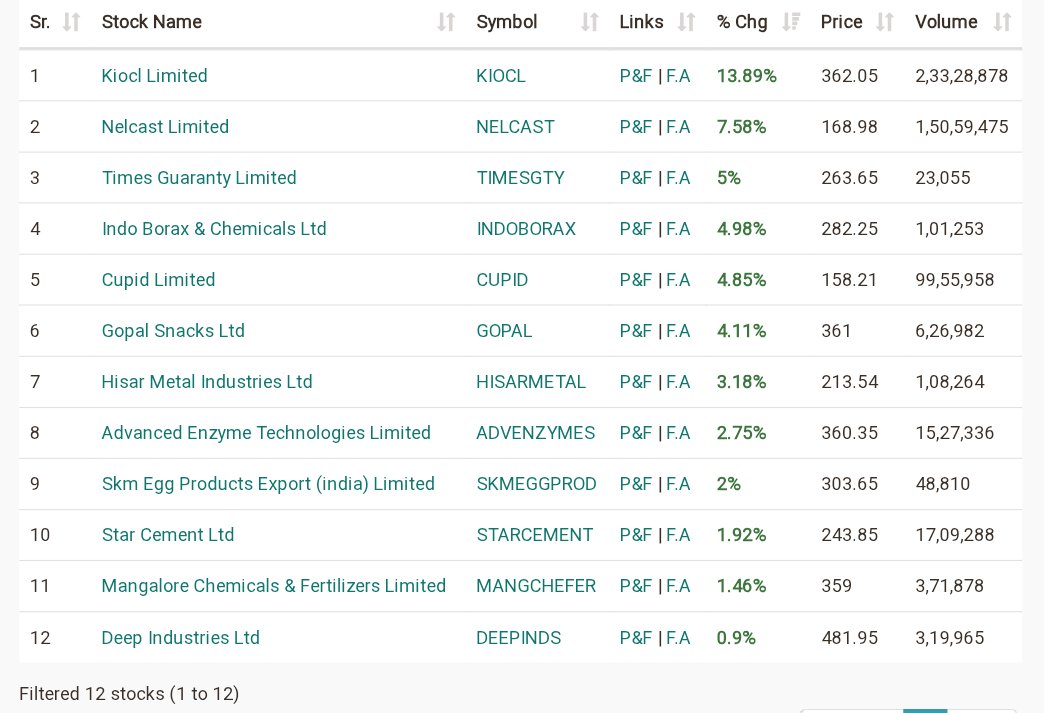Select the 13.89% change value

tap(746, 76)
